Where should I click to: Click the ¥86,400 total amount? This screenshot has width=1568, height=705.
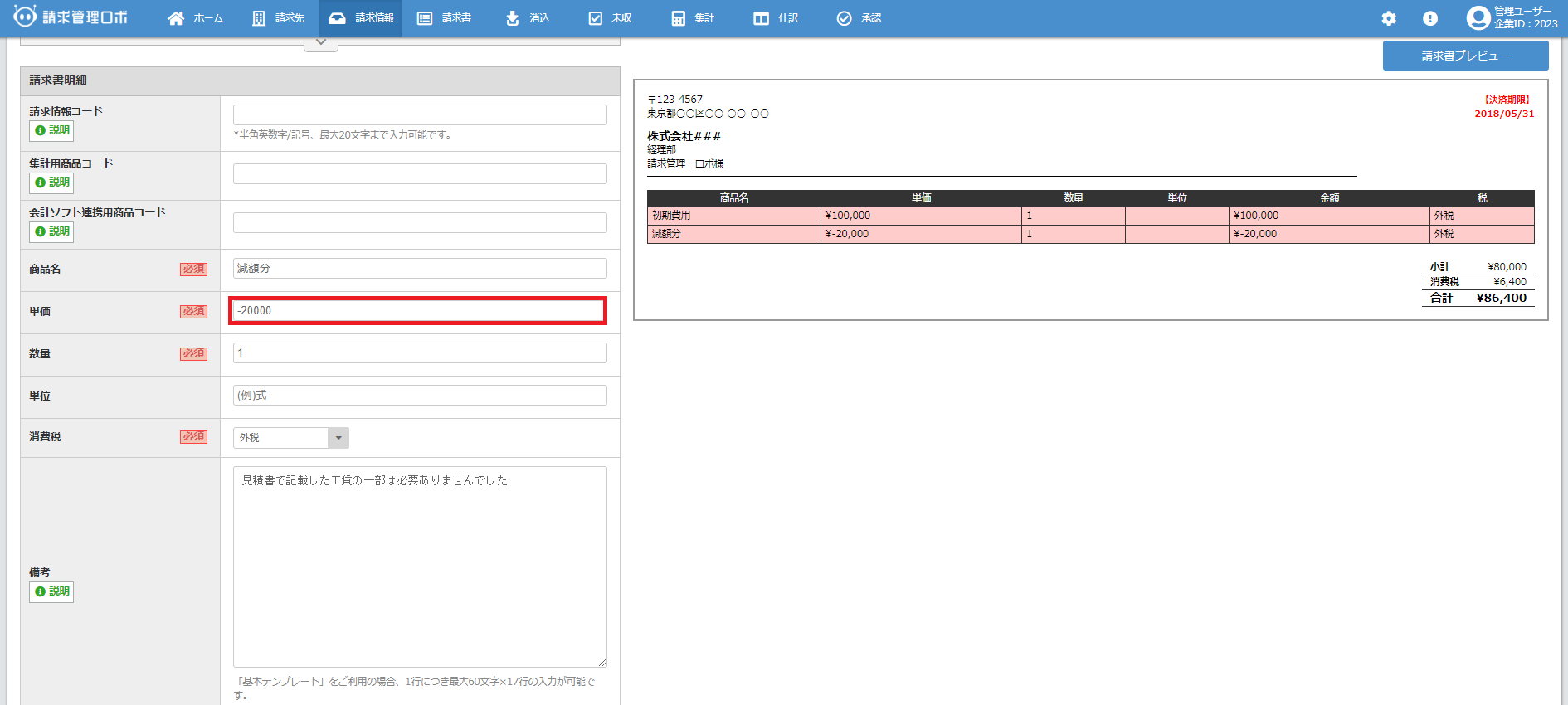[1502, 298]
